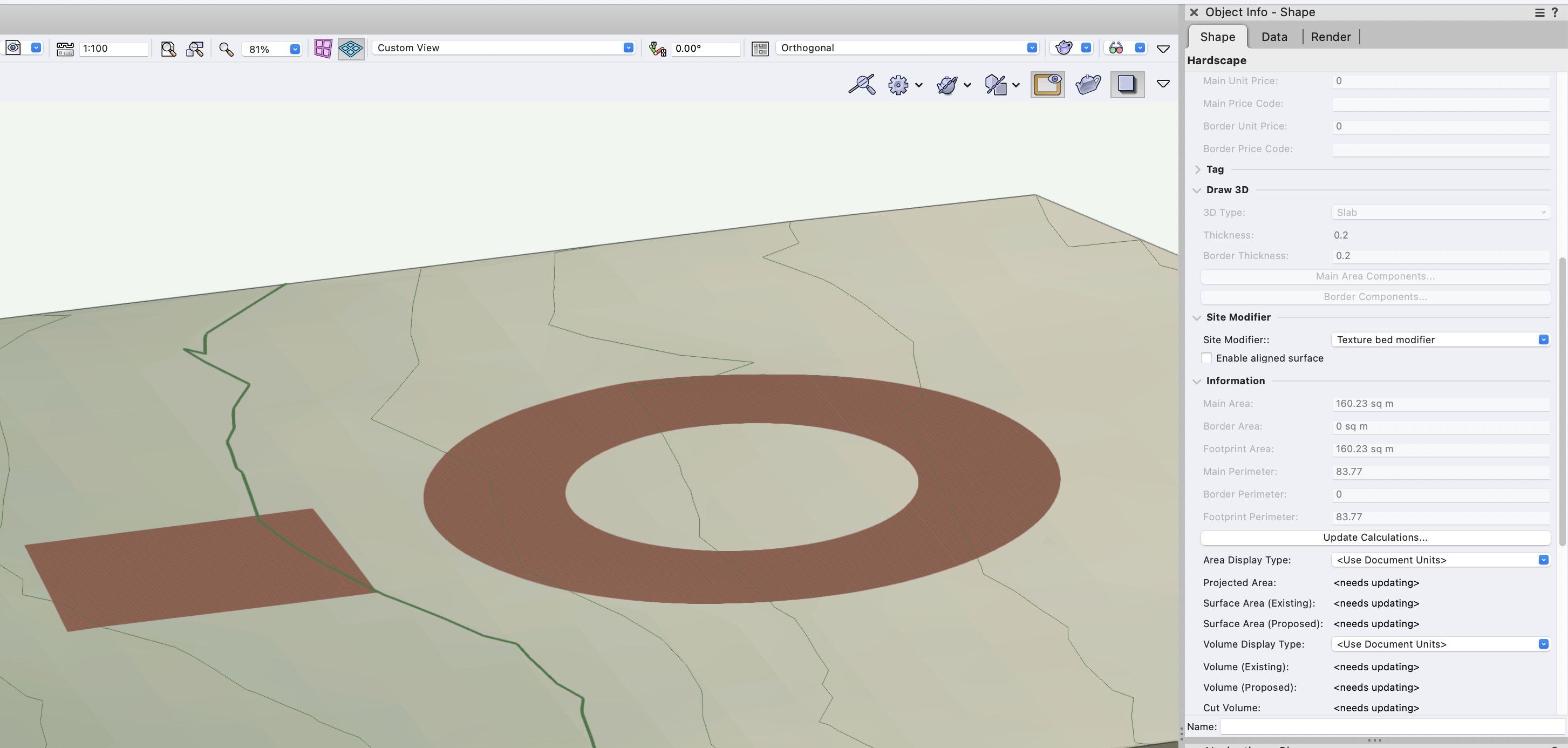Click the multiple view panes icon
The image size is (1568, 748).
coord(323,49)
